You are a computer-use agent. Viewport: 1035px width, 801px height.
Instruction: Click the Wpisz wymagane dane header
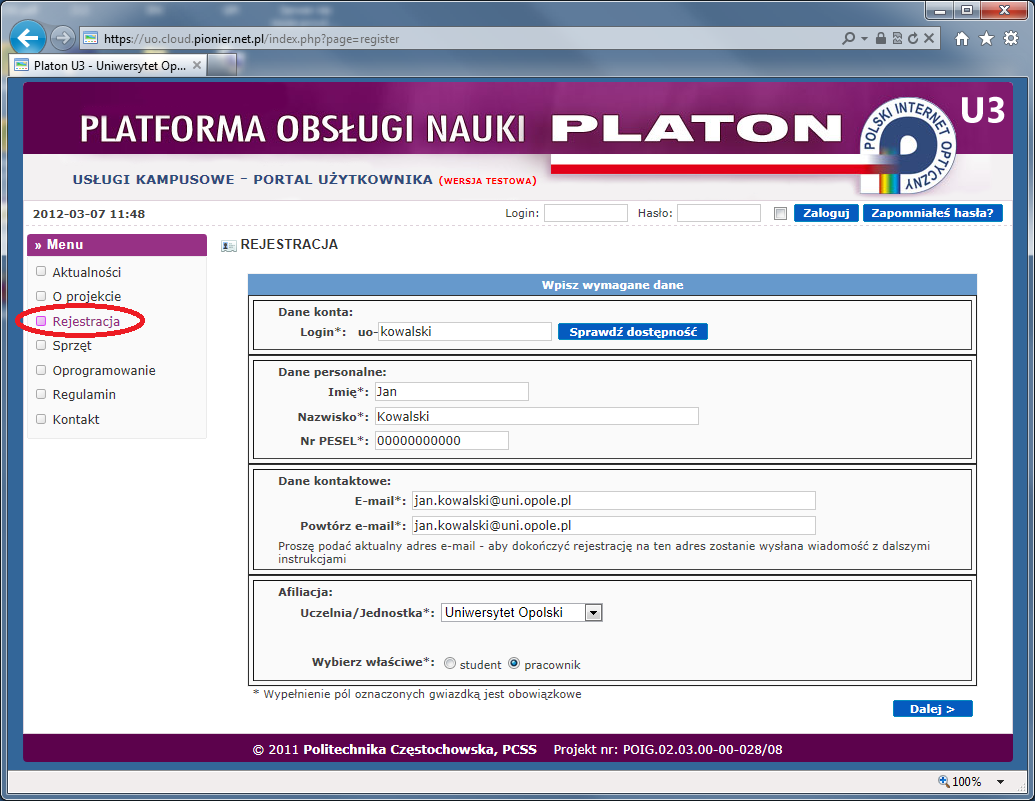(613, 285)
